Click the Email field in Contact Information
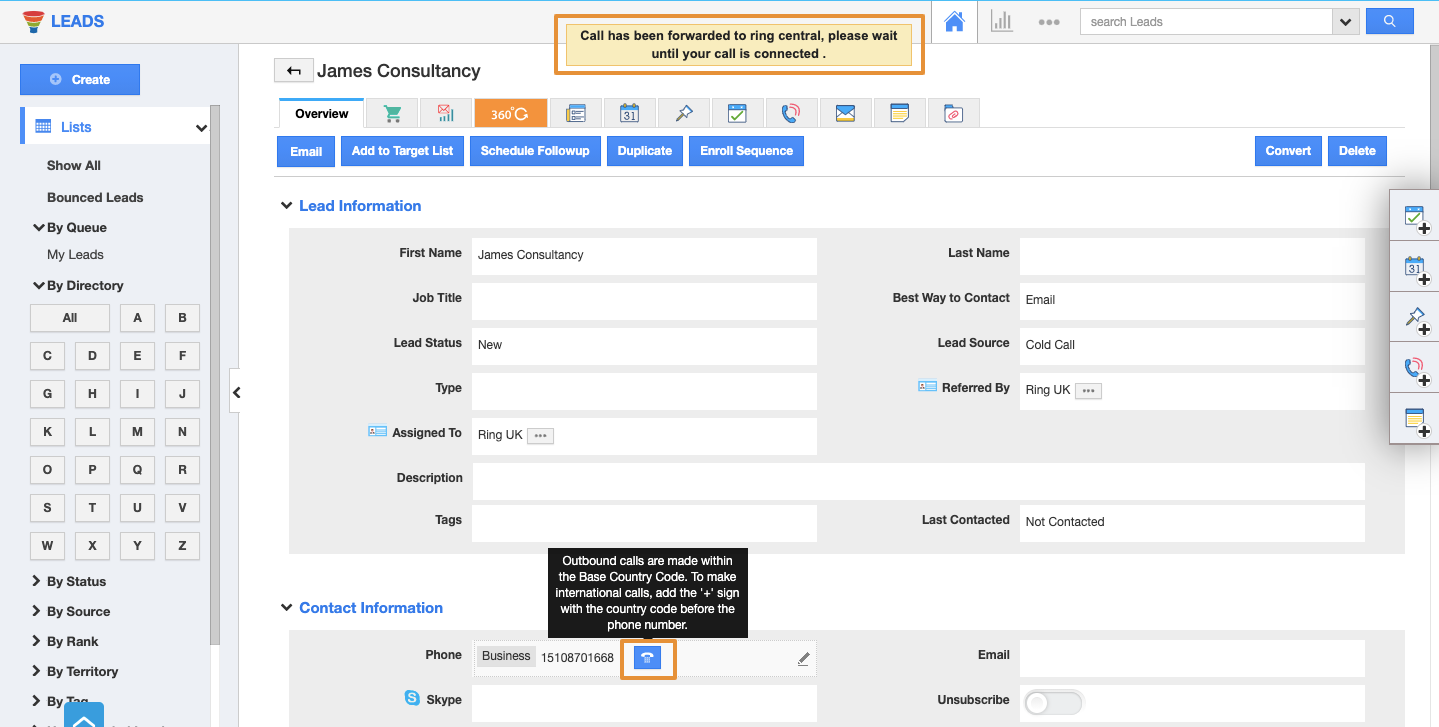The width and height of the screenshot is (1439, 727). pos(1192,658)
